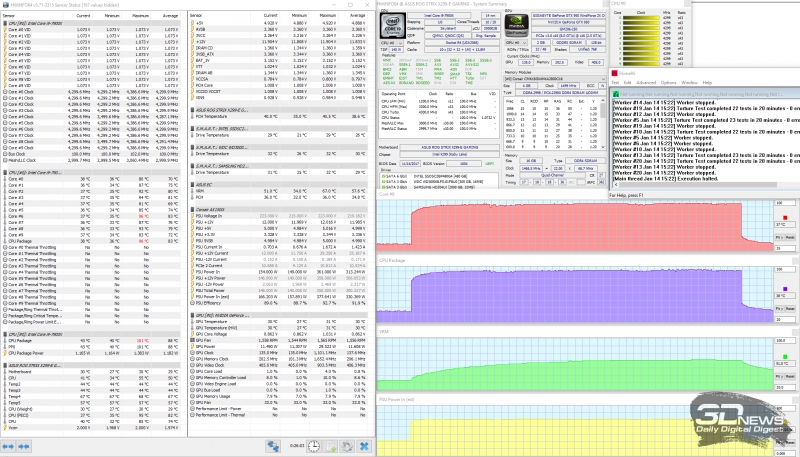Click the icon beside Core #0 Thermal Throttling
The height and width of the screenshot is (457, 800).
5,247
